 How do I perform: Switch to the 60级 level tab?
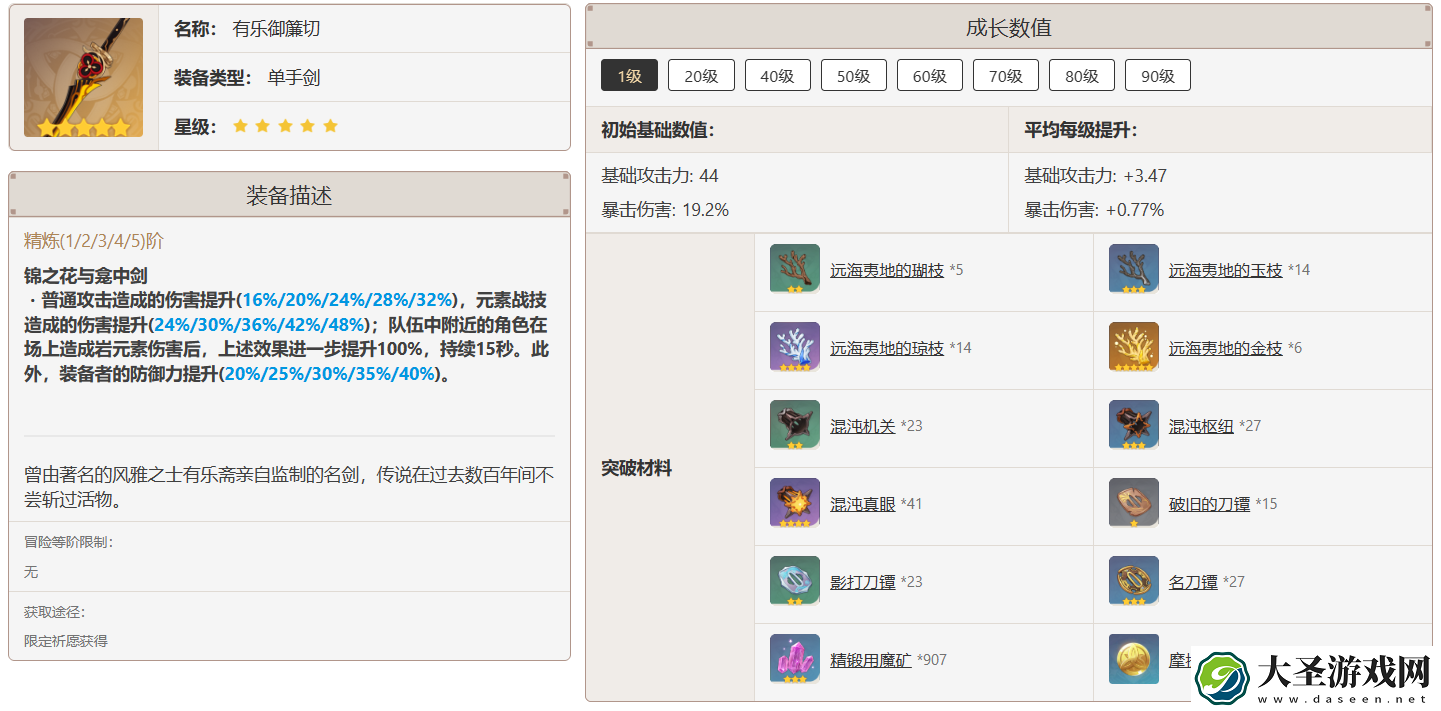tap(930, 76)
